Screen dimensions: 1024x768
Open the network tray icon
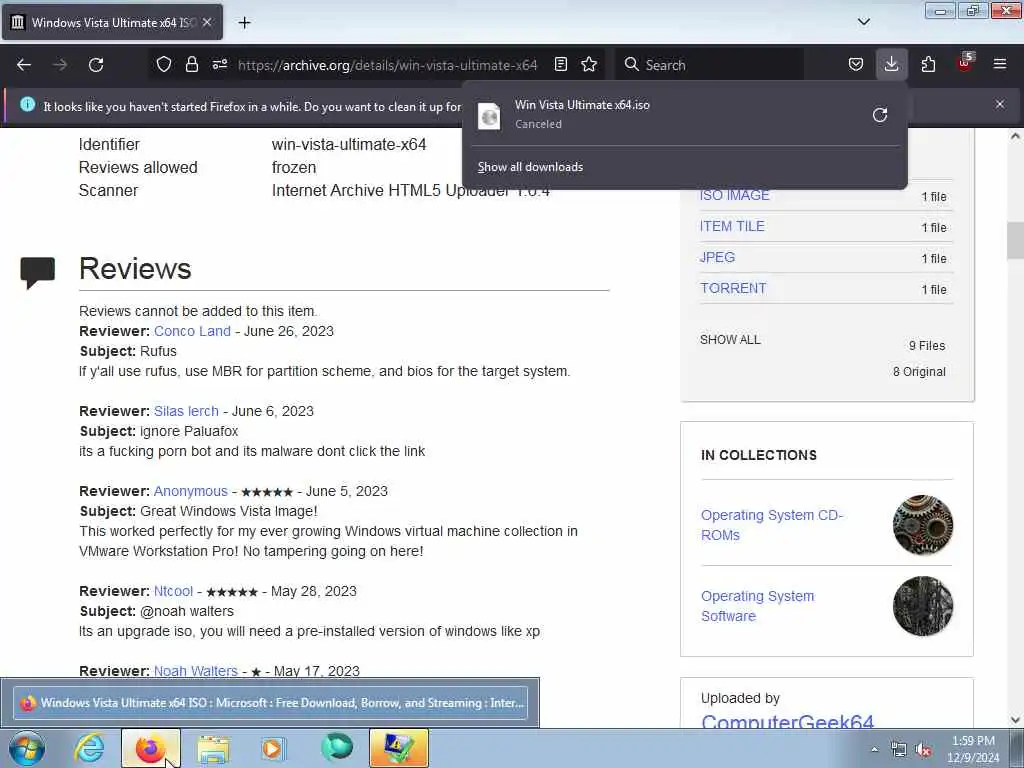899,750
